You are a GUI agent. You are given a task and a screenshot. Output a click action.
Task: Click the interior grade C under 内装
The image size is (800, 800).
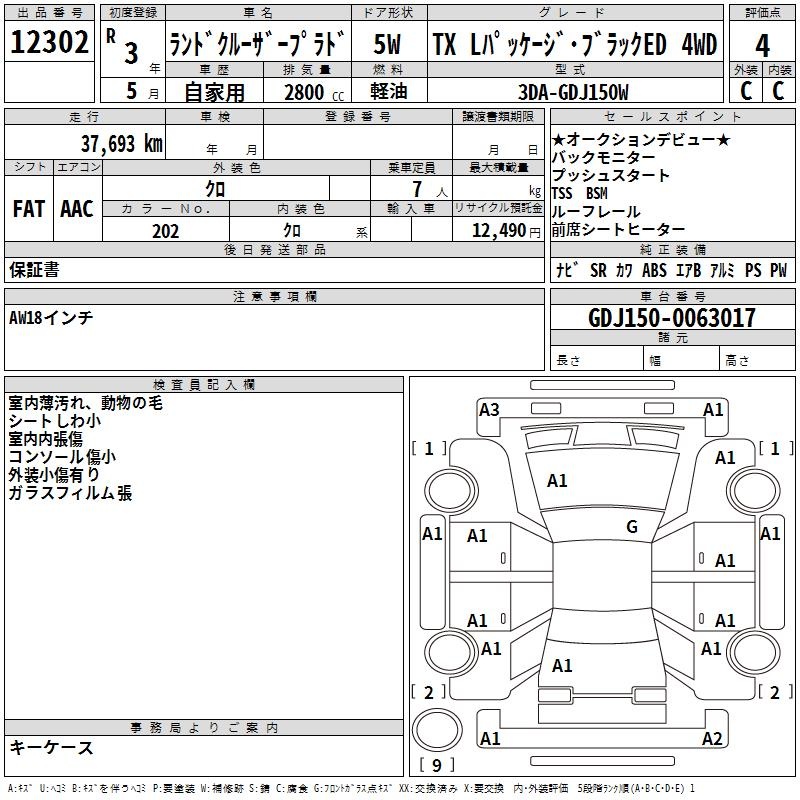point(779,90)
